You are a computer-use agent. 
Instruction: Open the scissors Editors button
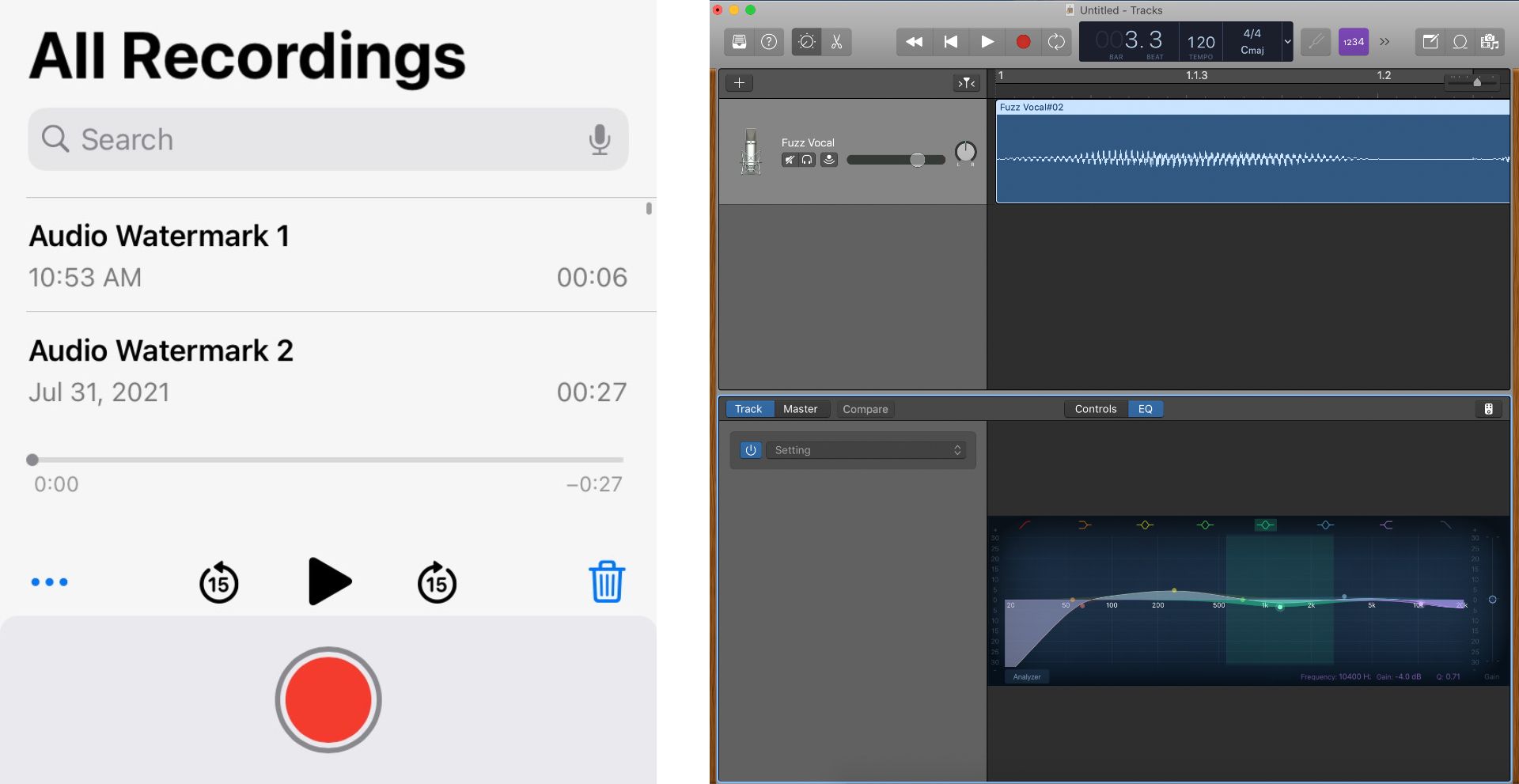point(836,42)
